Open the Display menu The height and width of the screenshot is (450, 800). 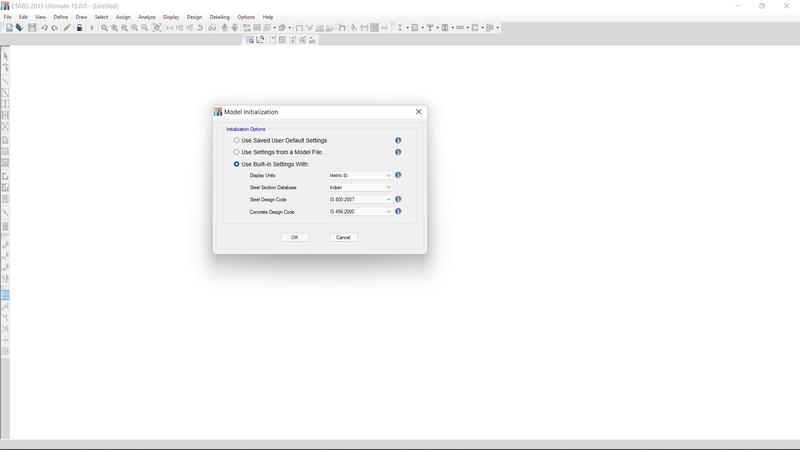click(171, 17)
